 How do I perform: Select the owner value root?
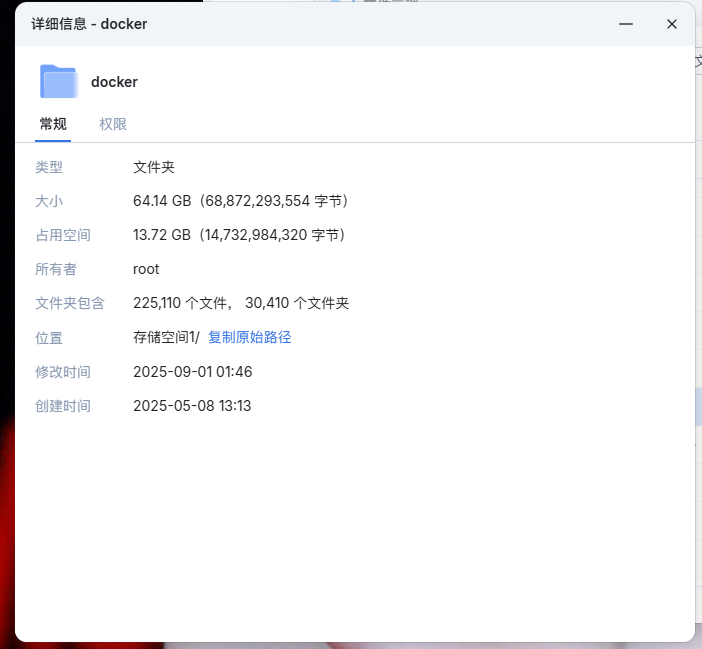pyautogui.click(x=146, y=269)
